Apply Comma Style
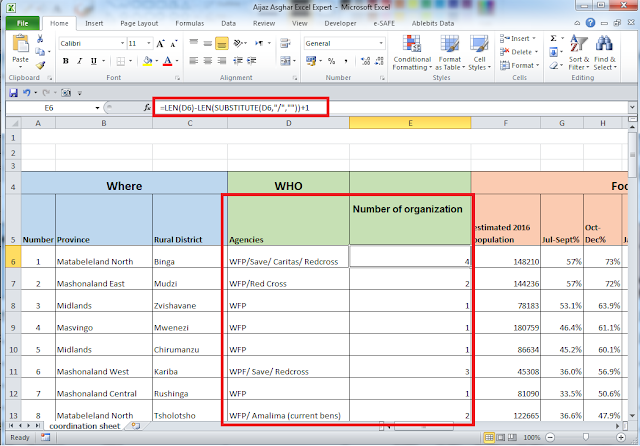The height and width of the screenshot is (446, 640). (x=346, y=61)
